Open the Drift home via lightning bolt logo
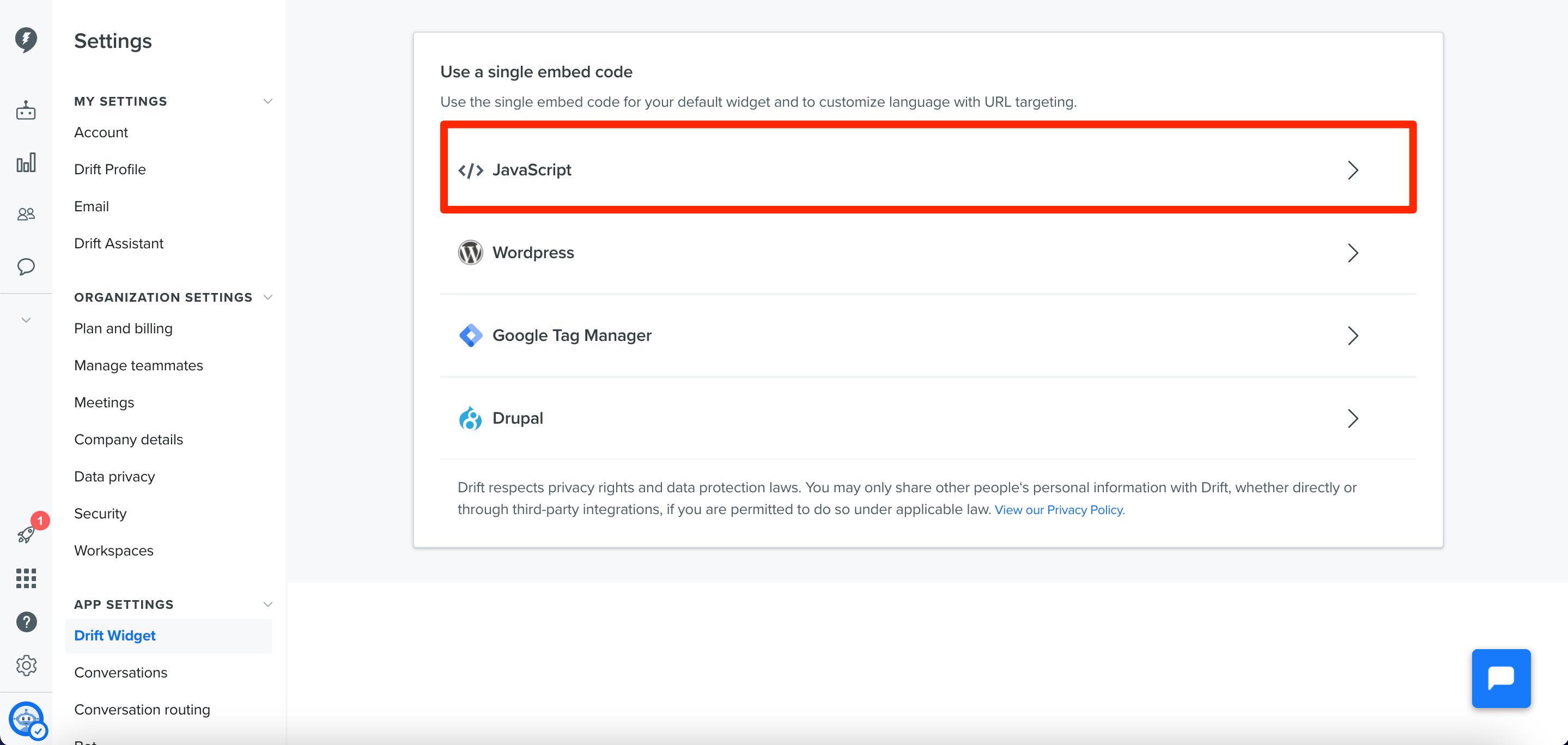The image size is (1568, 745). (x=26, y=39)
